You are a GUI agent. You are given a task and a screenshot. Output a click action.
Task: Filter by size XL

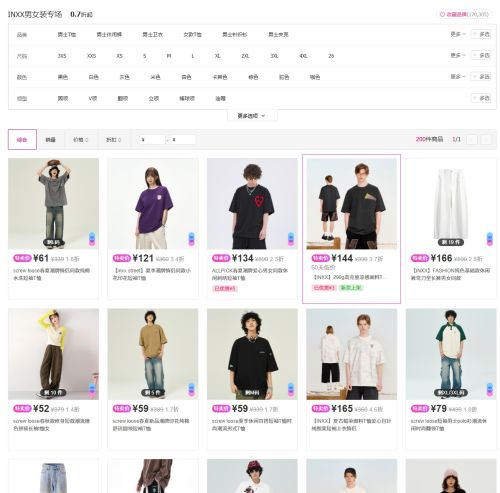pyautogui.click(x=217, y=56)
